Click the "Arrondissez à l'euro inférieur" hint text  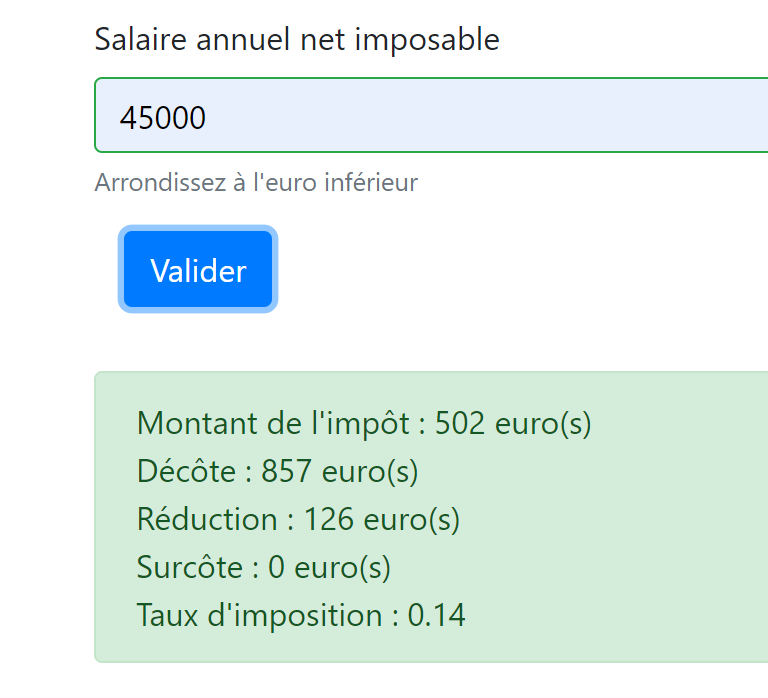(256, 183)
